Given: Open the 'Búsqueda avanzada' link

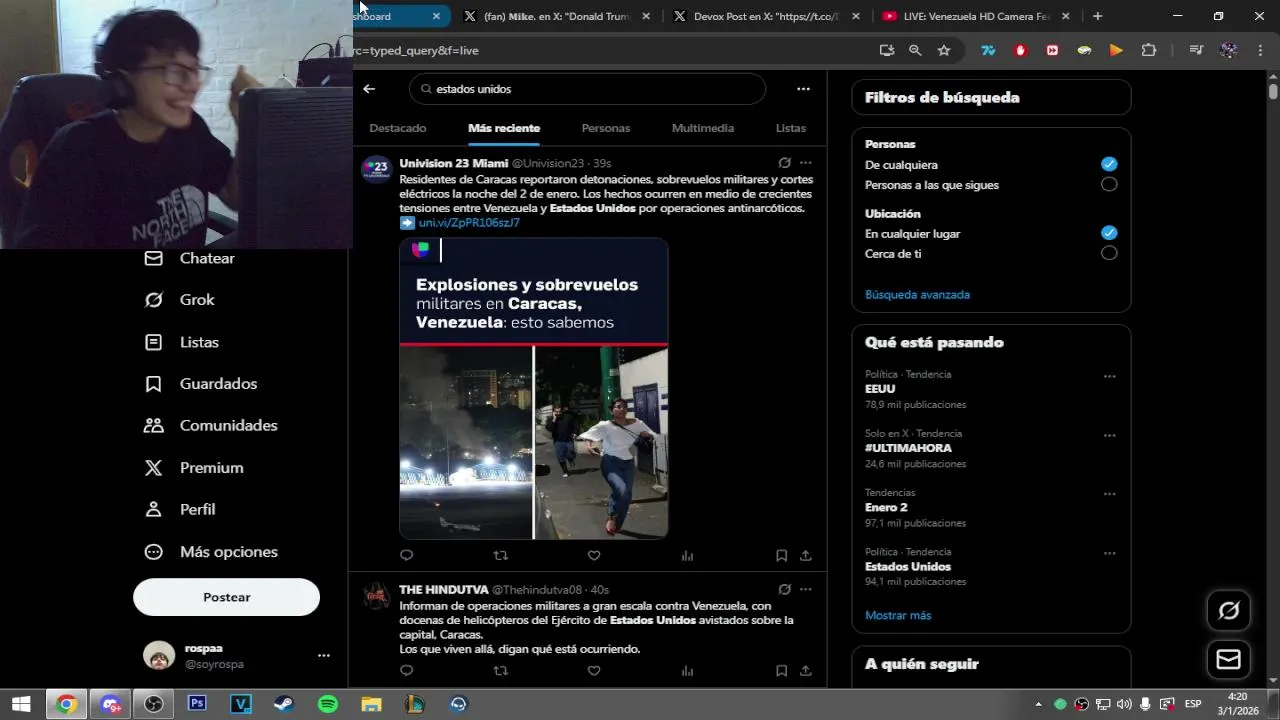Looking at the screenshot, I should [x=917, y=295].
